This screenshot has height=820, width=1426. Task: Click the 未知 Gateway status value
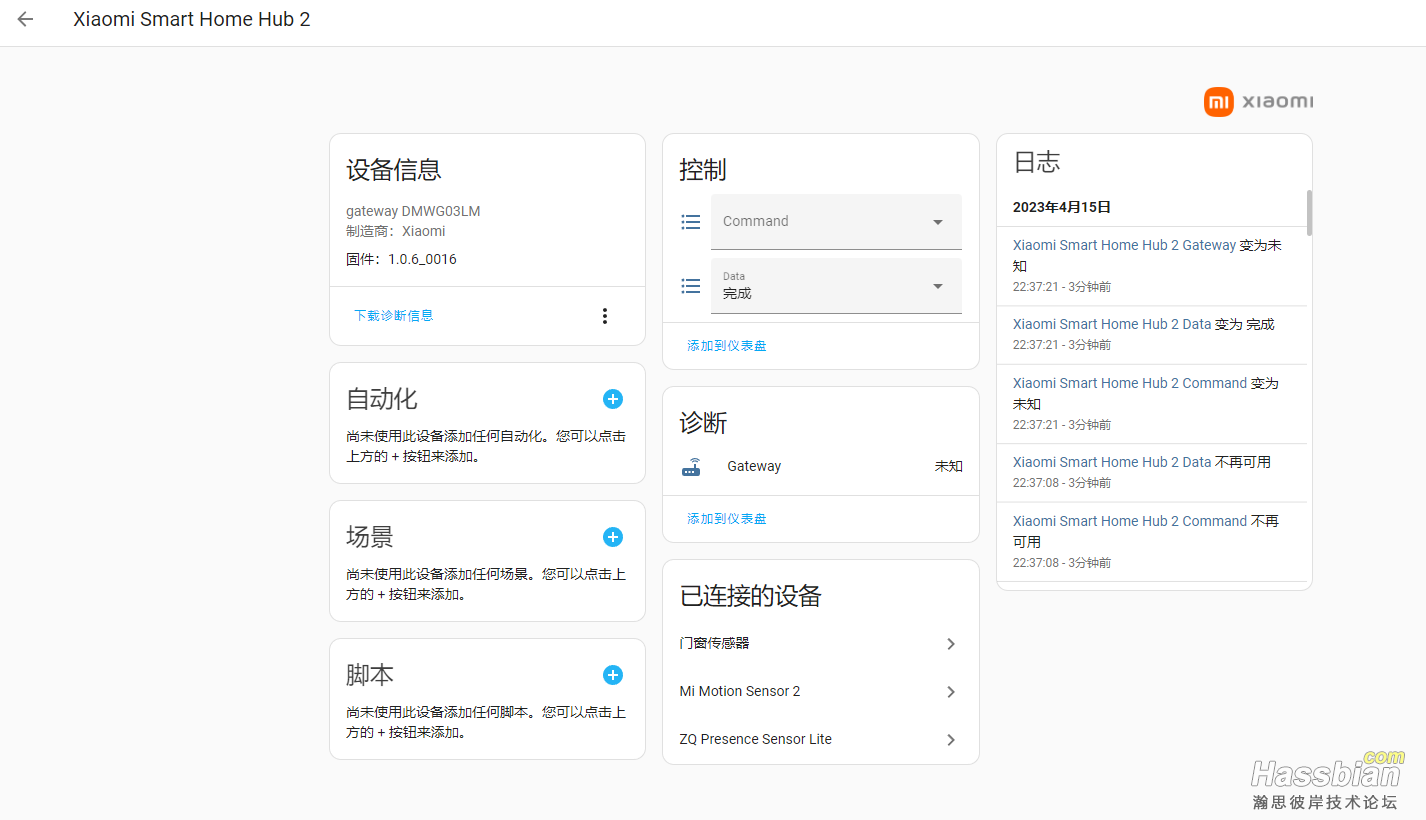pyautogui.click(x=949, y=467)
